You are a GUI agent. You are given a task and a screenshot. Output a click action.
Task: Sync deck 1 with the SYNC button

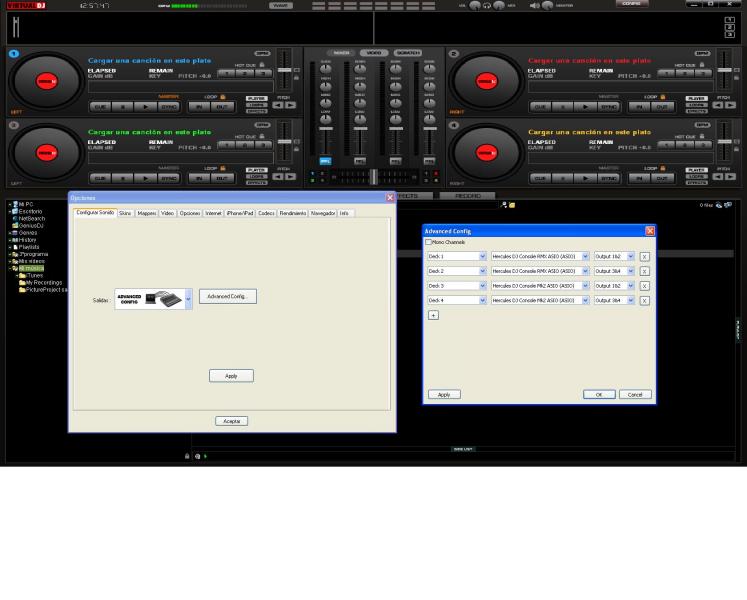pos(169,107)
